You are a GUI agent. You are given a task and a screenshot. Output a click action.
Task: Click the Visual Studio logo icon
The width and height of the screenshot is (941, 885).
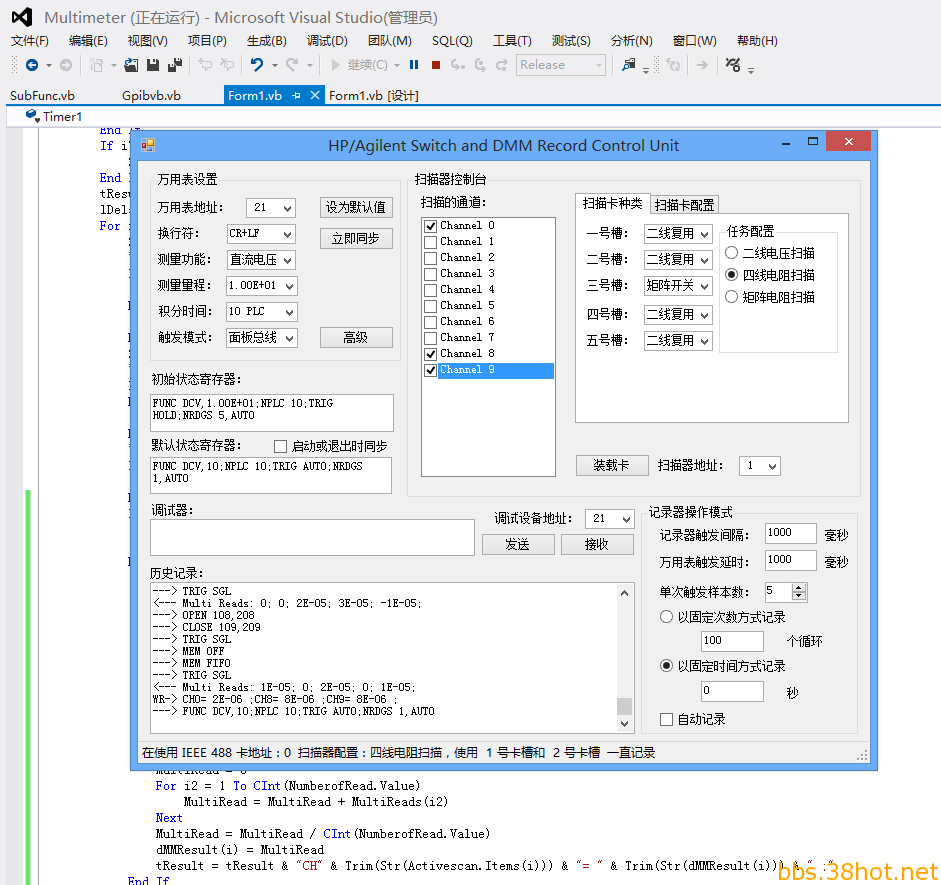22,17
